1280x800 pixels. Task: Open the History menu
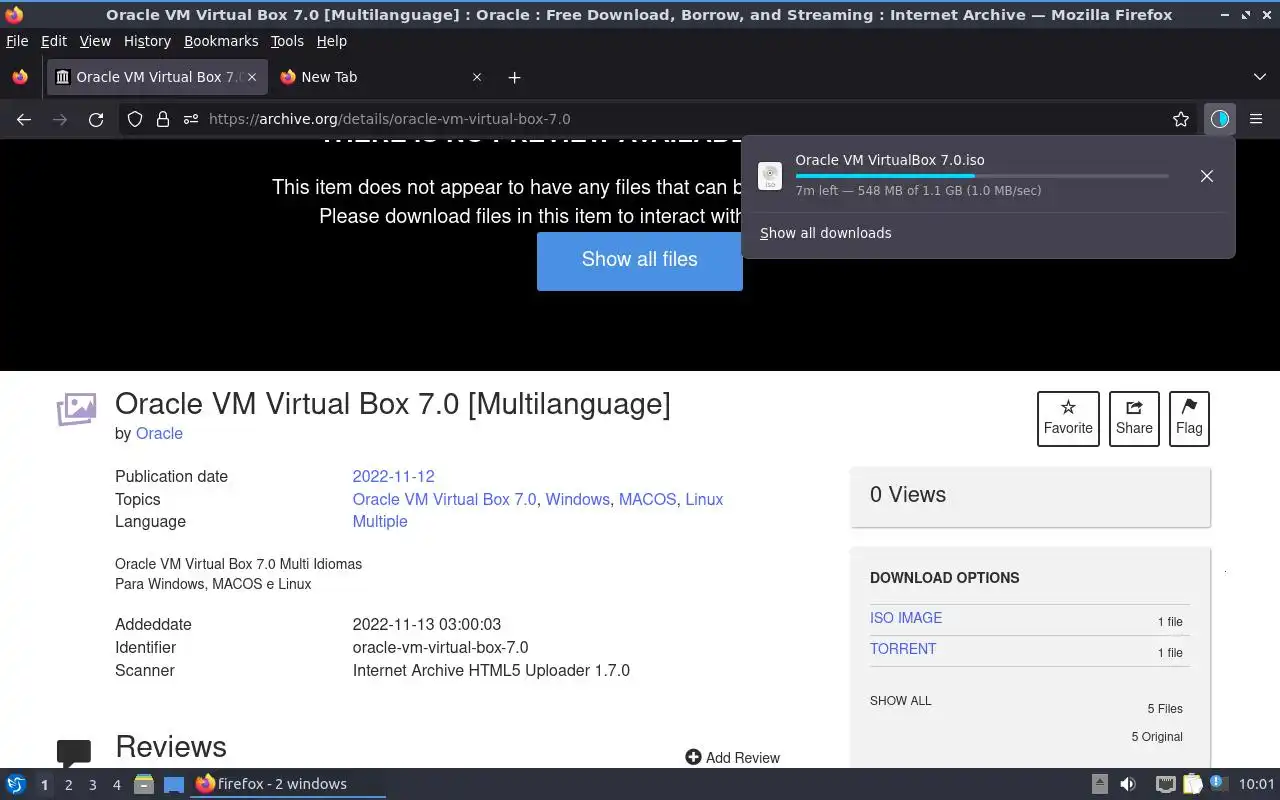[147, 41]
